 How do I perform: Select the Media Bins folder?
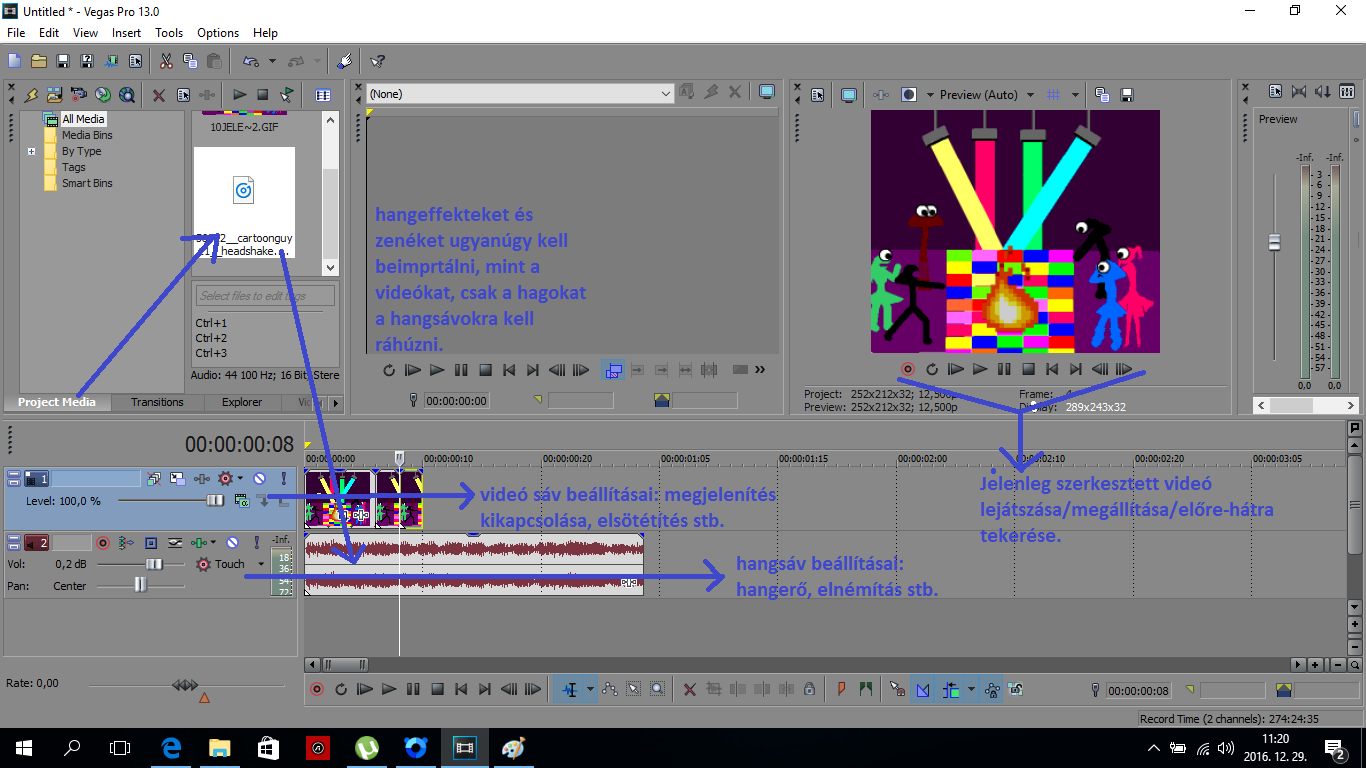[87, 135]
